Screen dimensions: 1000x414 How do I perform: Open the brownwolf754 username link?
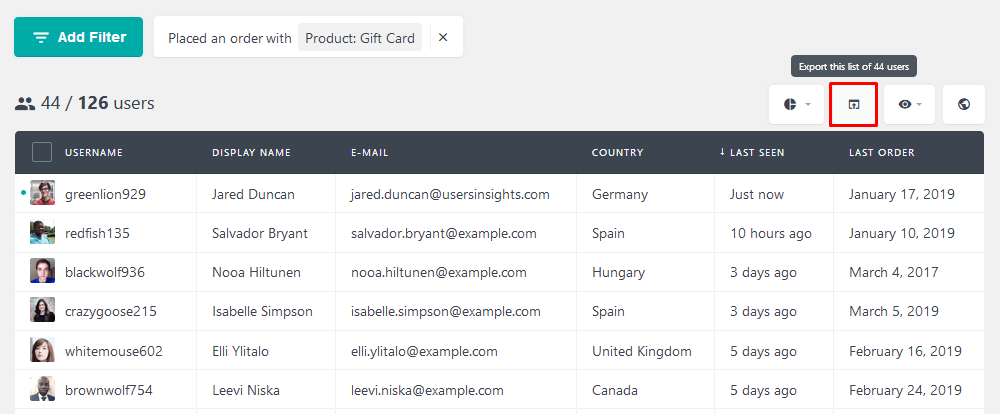click(108, 390)
